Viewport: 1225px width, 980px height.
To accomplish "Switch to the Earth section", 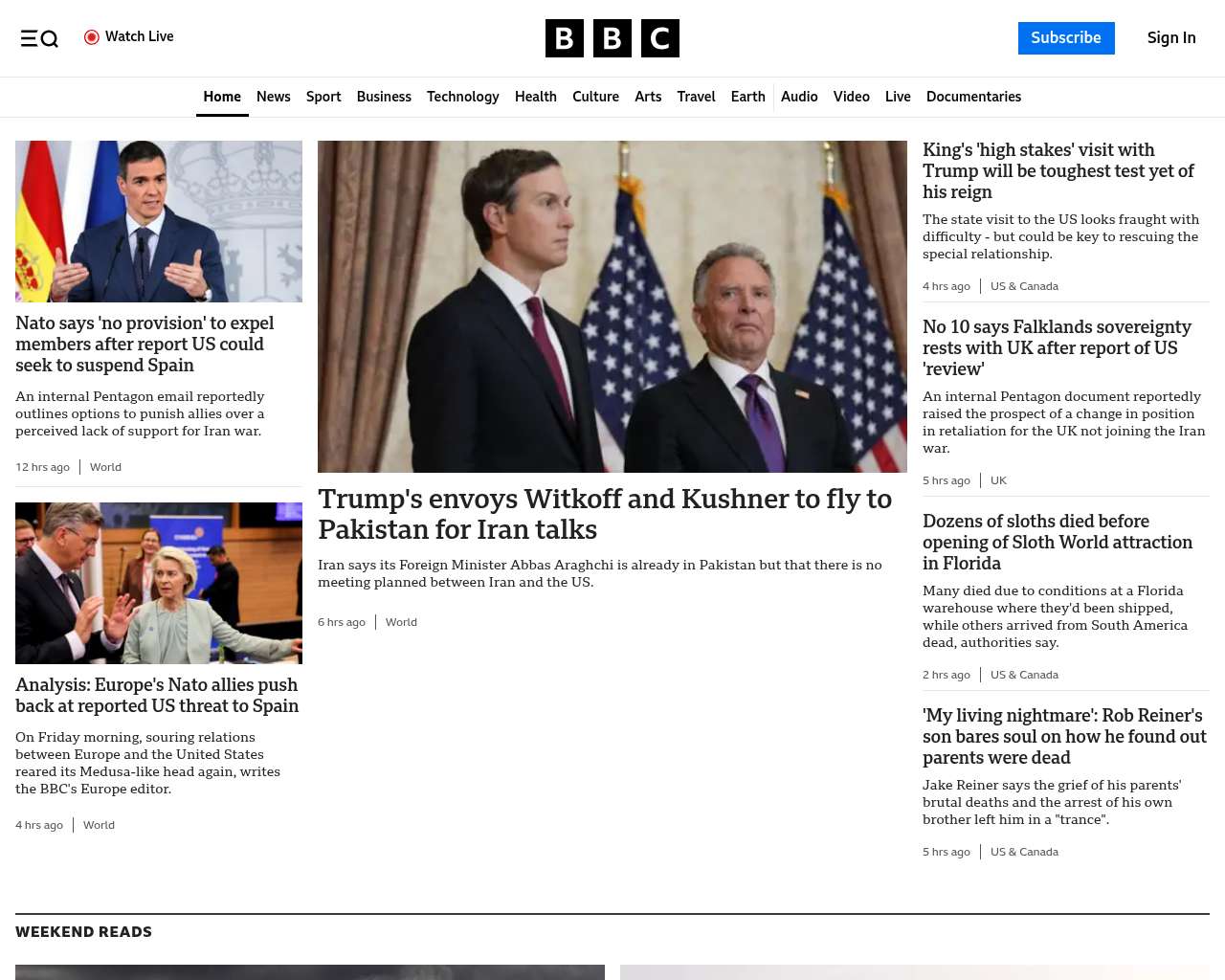I will coord(747,97).
